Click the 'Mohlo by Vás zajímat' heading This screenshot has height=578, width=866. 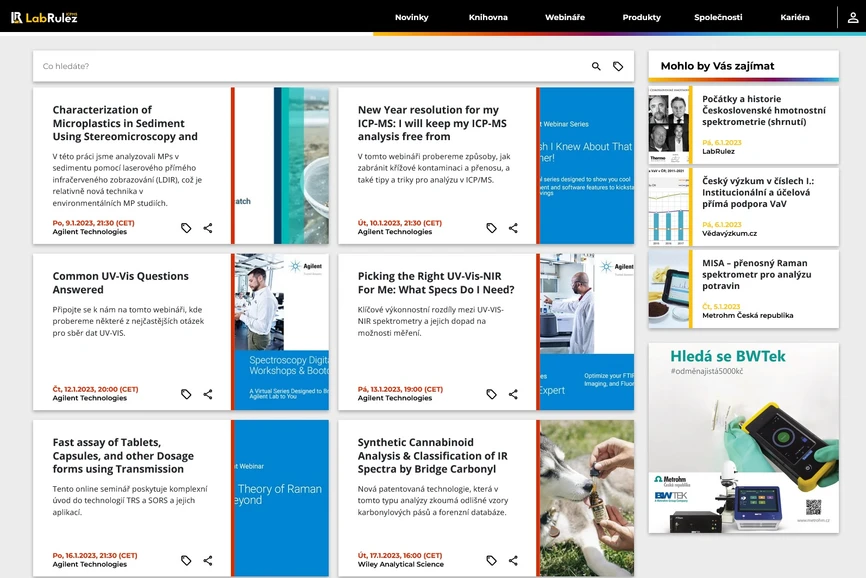click(717, 66)
